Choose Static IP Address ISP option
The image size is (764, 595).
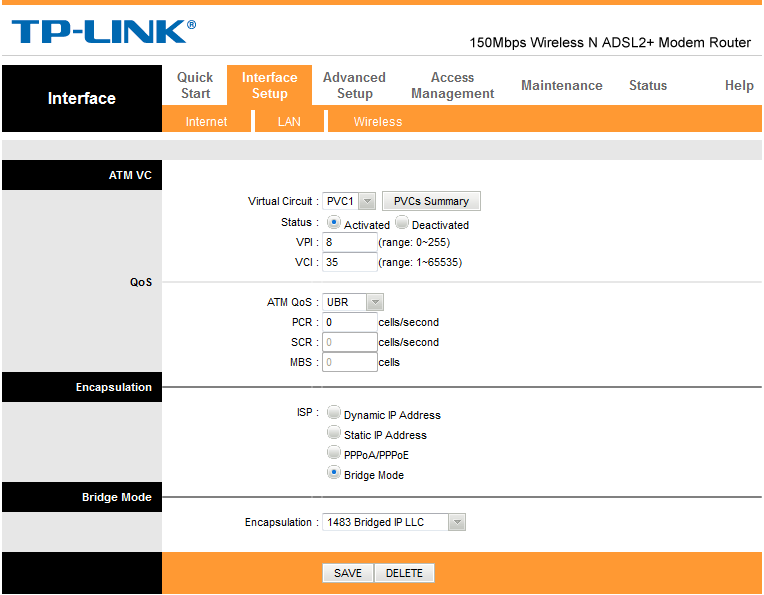[333, 432]
